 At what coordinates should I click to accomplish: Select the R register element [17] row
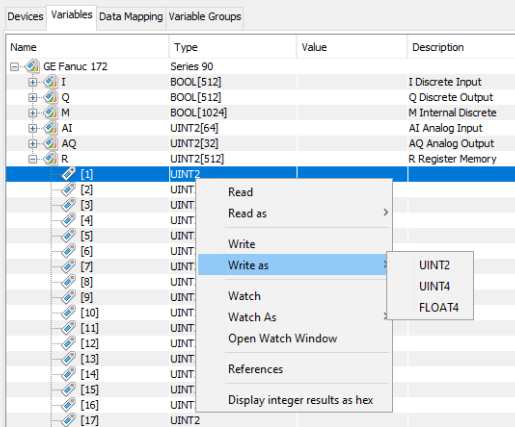(x=260, y=420)
